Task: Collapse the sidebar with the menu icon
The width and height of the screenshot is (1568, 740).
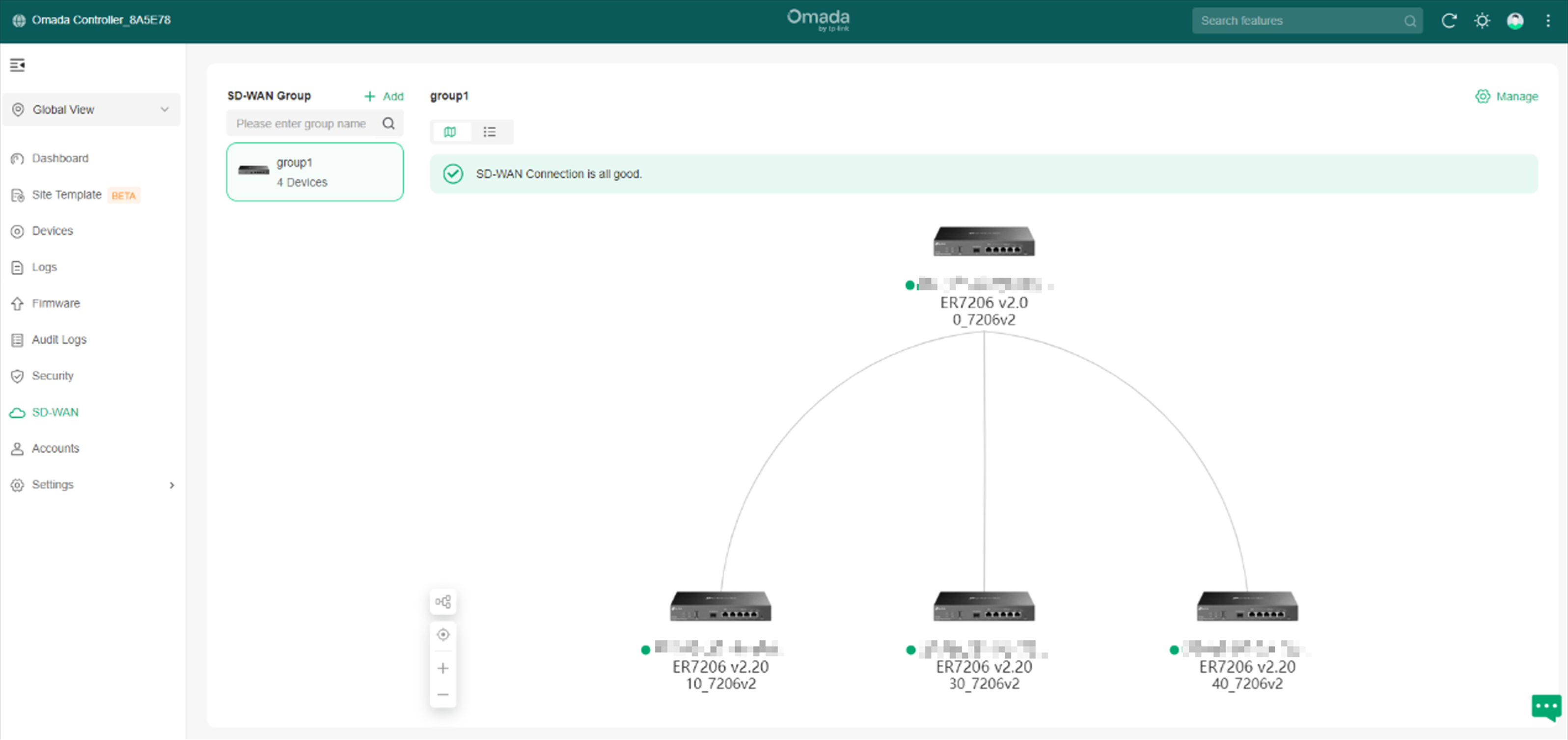Action: [x=17, y=64]
